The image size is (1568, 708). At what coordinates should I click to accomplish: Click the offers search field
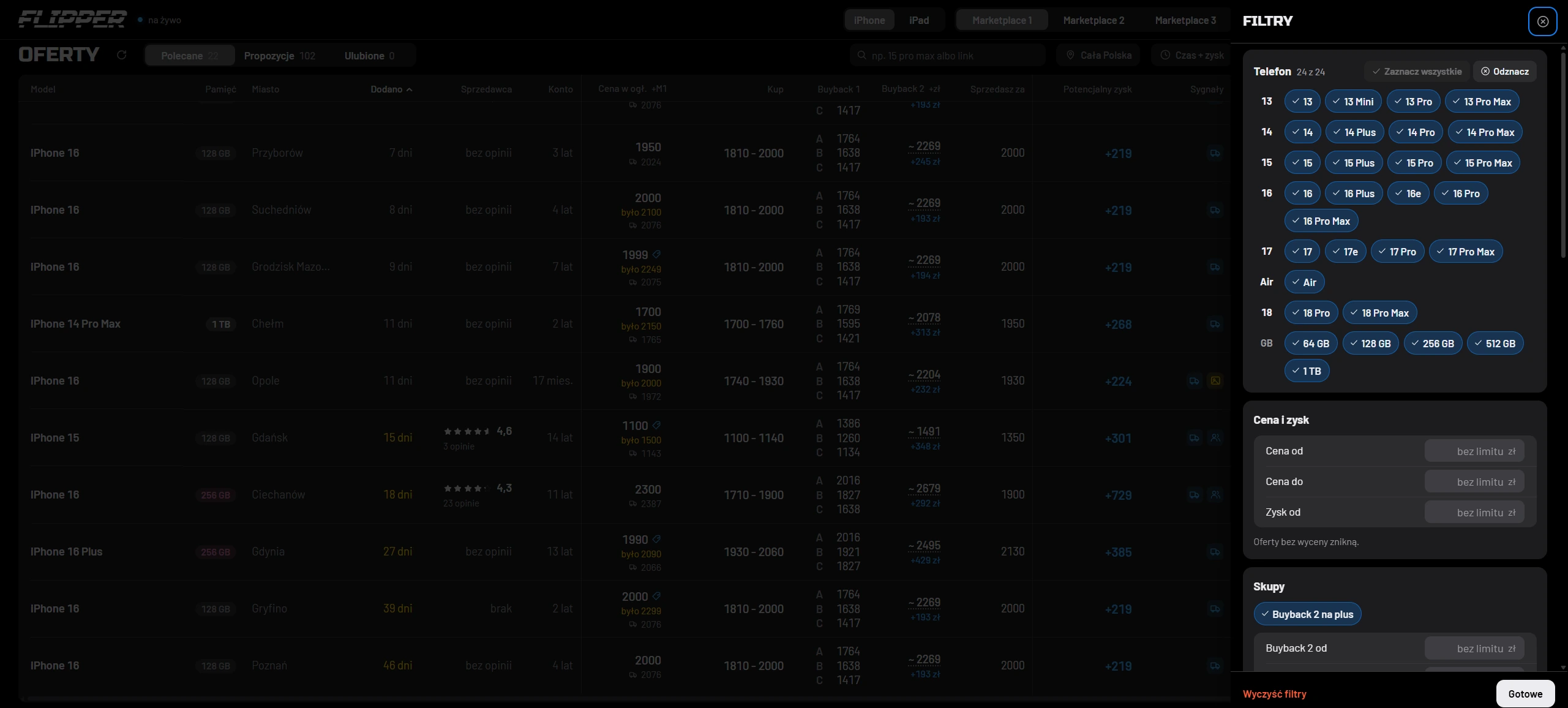coord(947,55)
